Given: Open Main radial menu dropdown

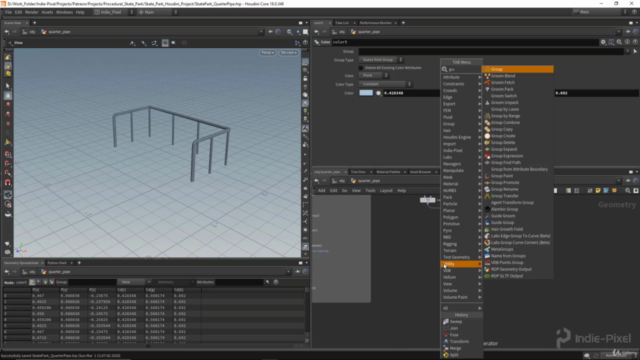Looking at the screenshot, I should pyautogui.click(x=157, y=12).
